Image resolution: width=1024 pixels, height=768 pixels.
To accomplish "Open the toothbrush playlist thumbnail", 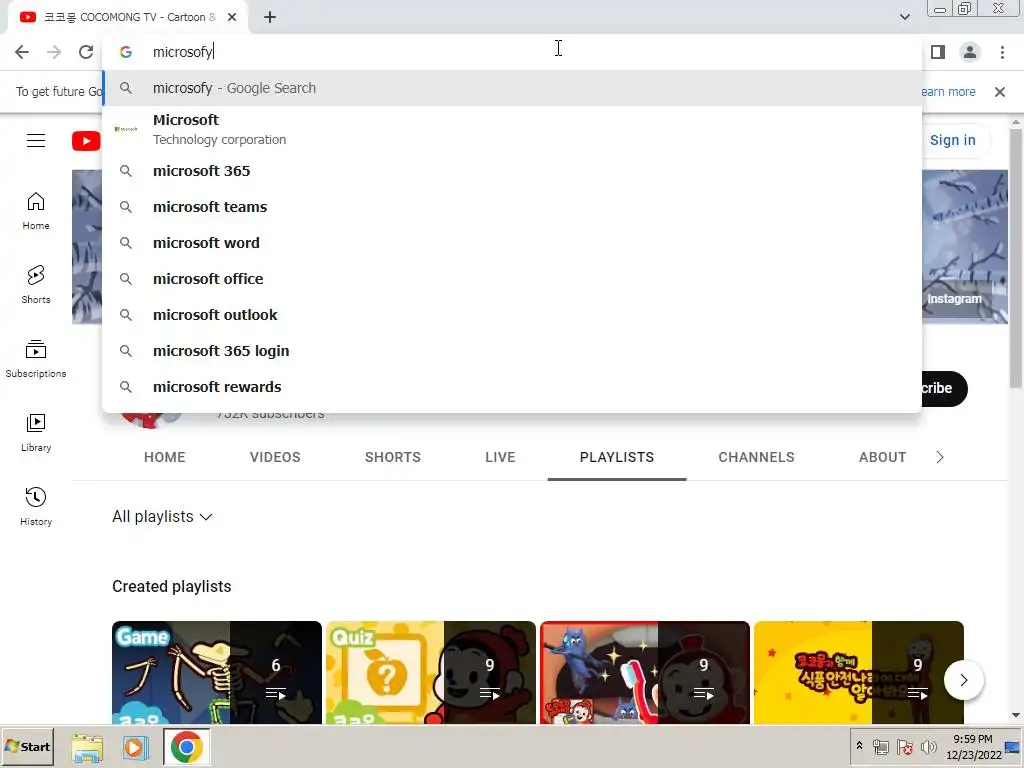I will pos(645,672).
